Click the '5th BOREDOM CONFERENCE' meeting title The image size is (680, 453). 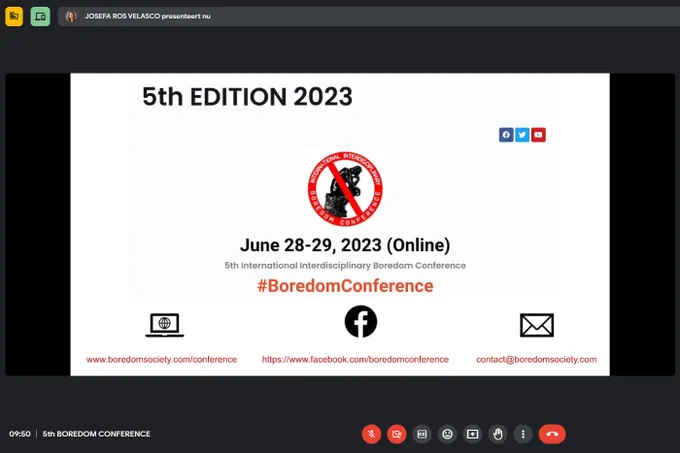[96, 434]
